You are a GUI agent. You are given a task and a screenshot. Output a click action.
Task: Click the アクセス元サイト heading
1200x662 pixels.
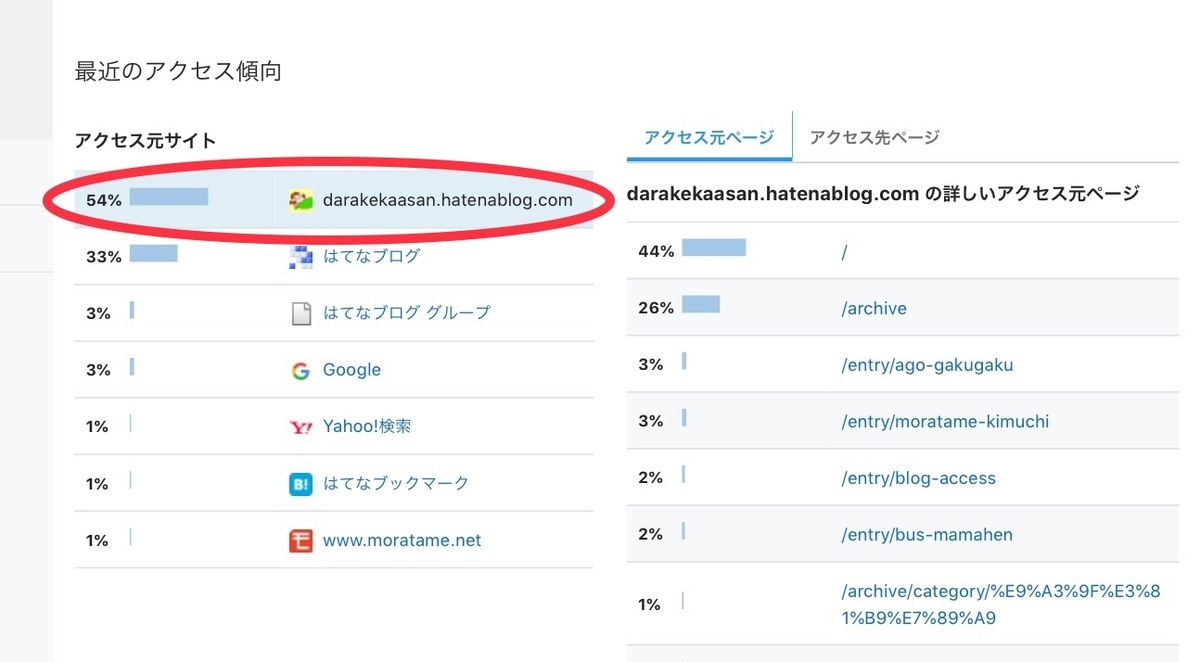pos(145,141)
